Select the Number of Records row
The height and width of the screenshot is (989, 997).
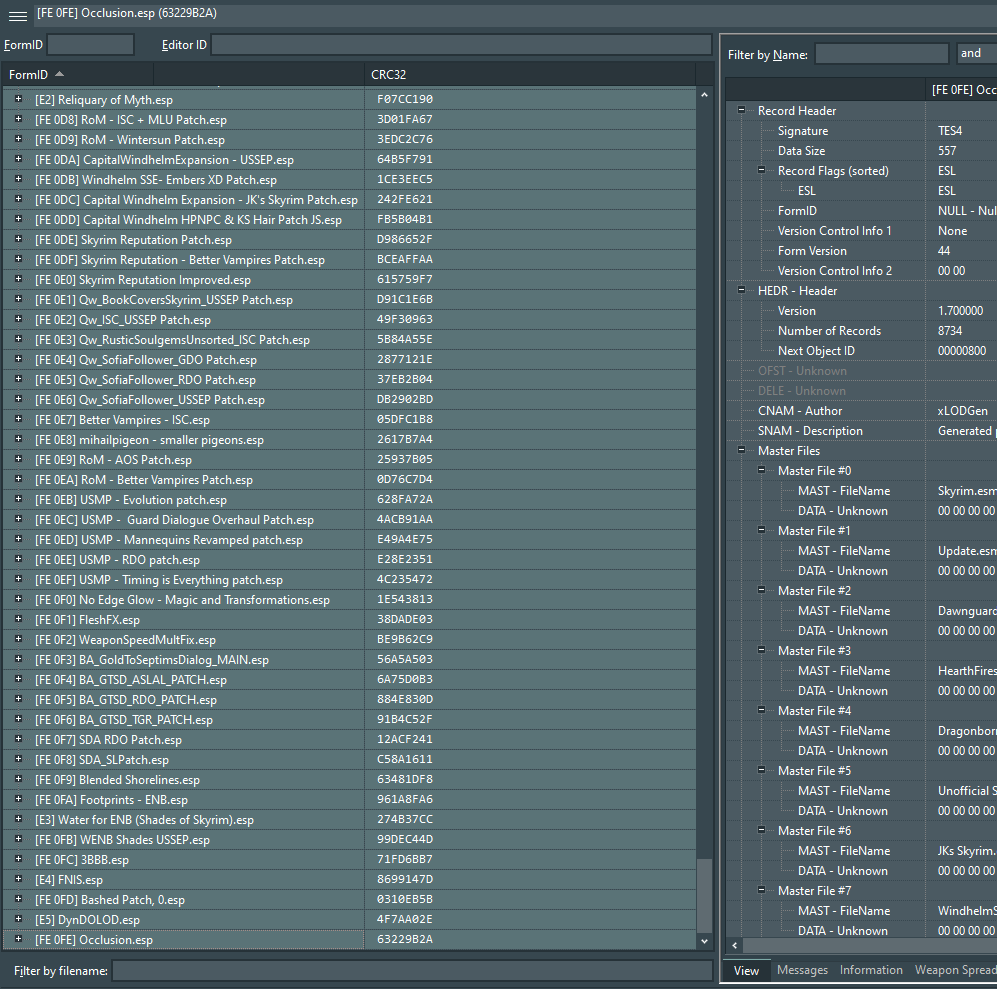tap(862, 331)
